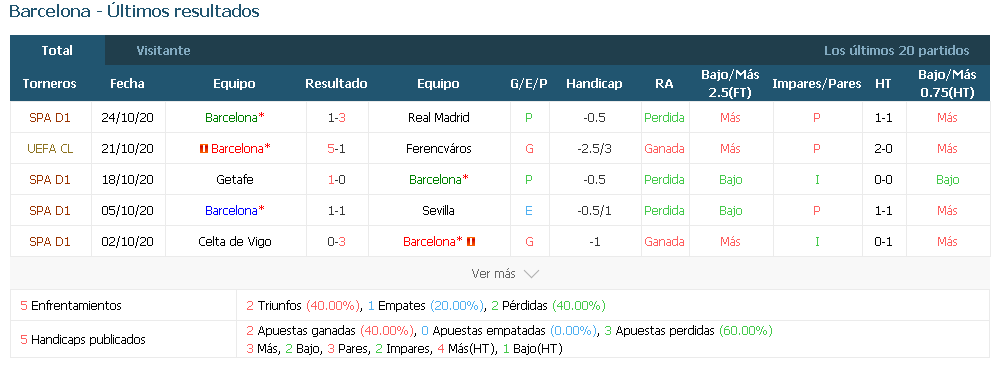The image size is (1001, 373).
Task: Open the Ver más link text
Action: [493, 273]
